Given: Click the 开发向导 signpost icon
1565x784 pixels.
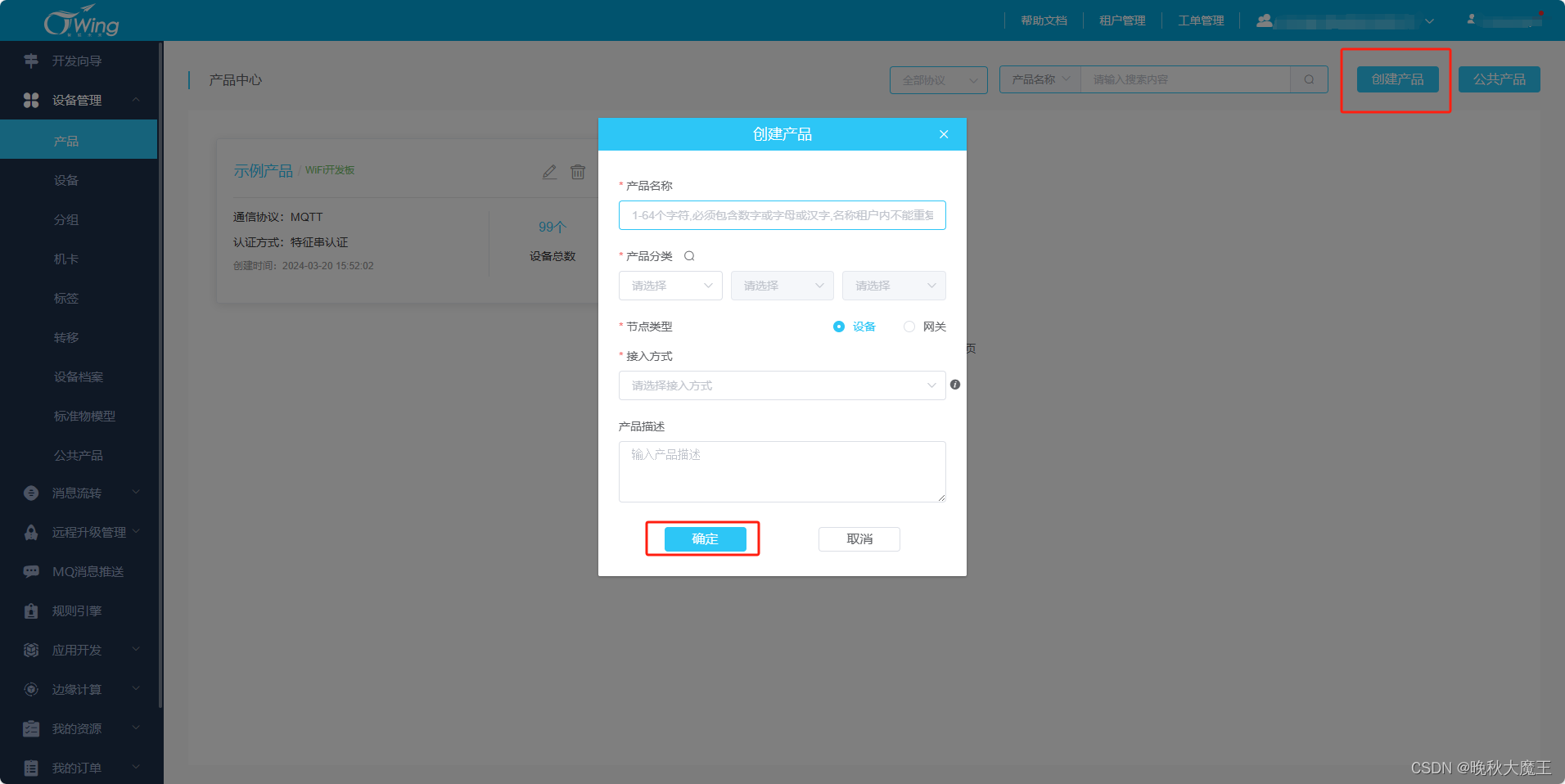Looking at the screenshot, I should (31, 61).
